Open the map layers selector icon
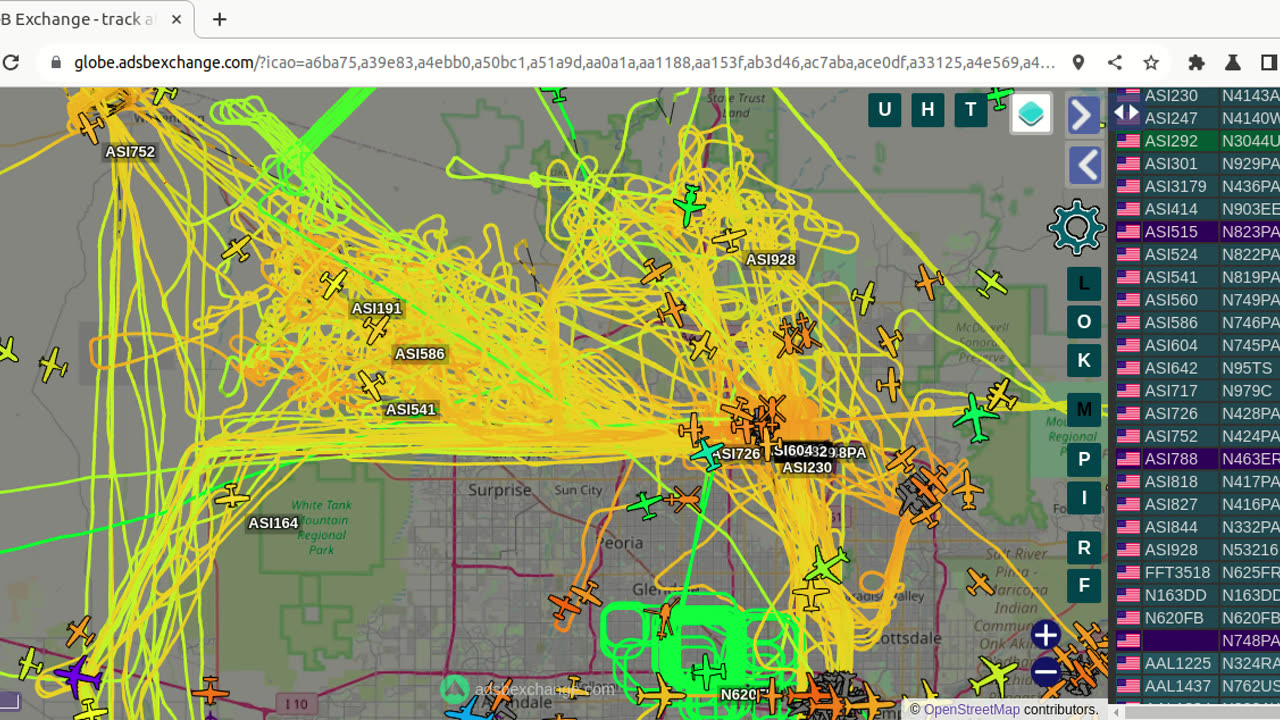This screenshot has height=720, width=1280. (x=1031, y=113)
